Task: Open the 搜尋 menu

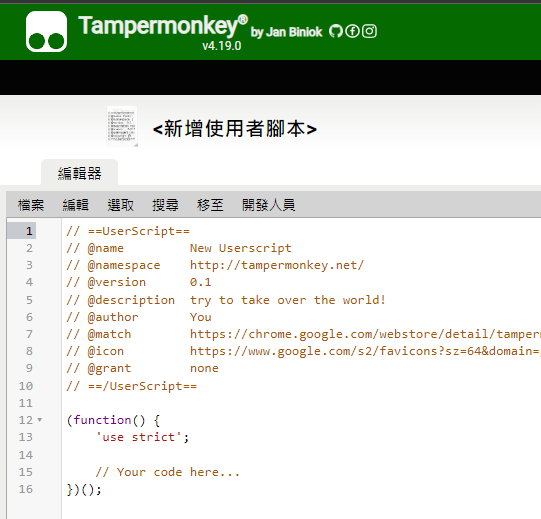Action: click(x=165, y=205)
